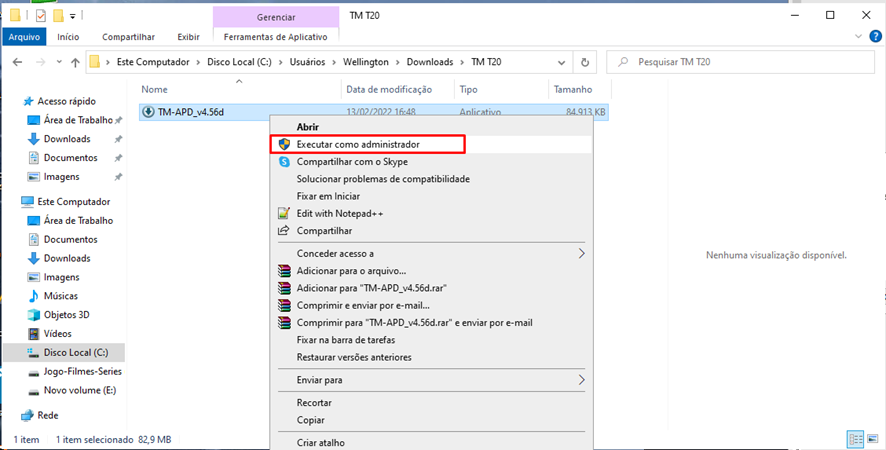Open the Exibir ribbon tab
Viewport: 886px width, 450px height.
[188, 37]
